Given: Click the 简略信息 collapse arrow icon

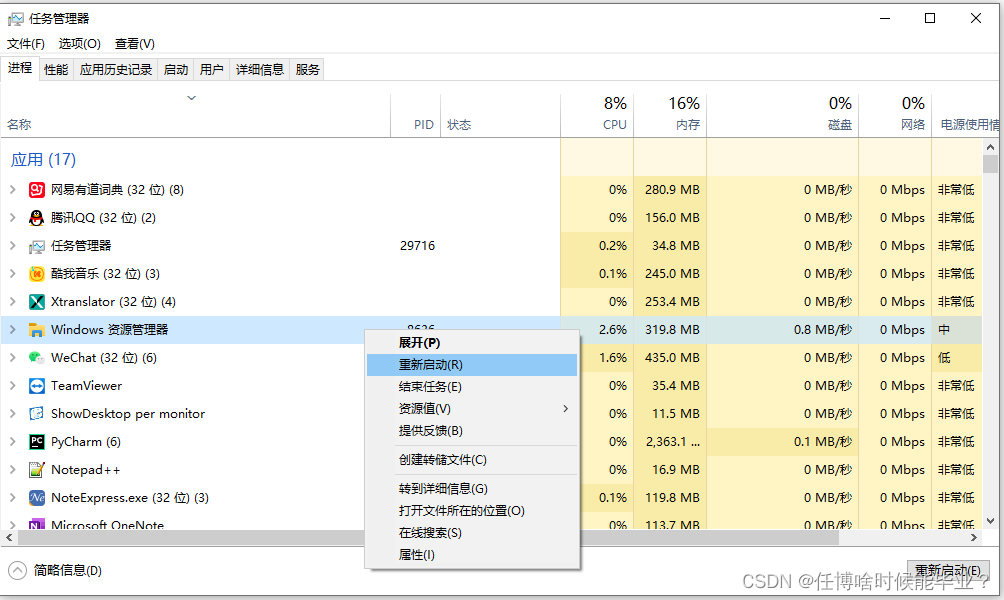Looking at the screenshot, I should click(17, 571).
